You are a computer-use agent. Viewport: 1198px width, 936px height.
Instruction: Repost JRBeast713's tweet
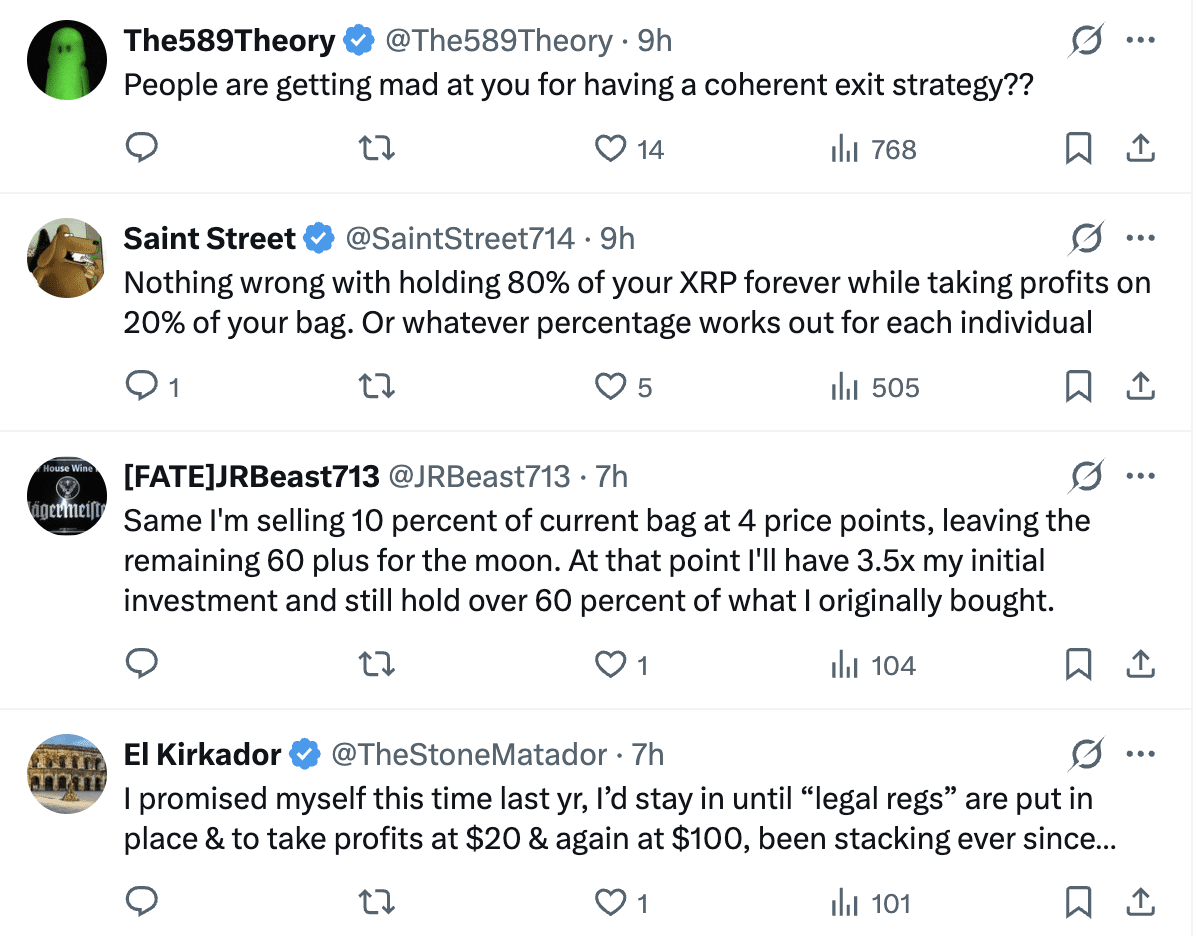click(x=377, y=665)
